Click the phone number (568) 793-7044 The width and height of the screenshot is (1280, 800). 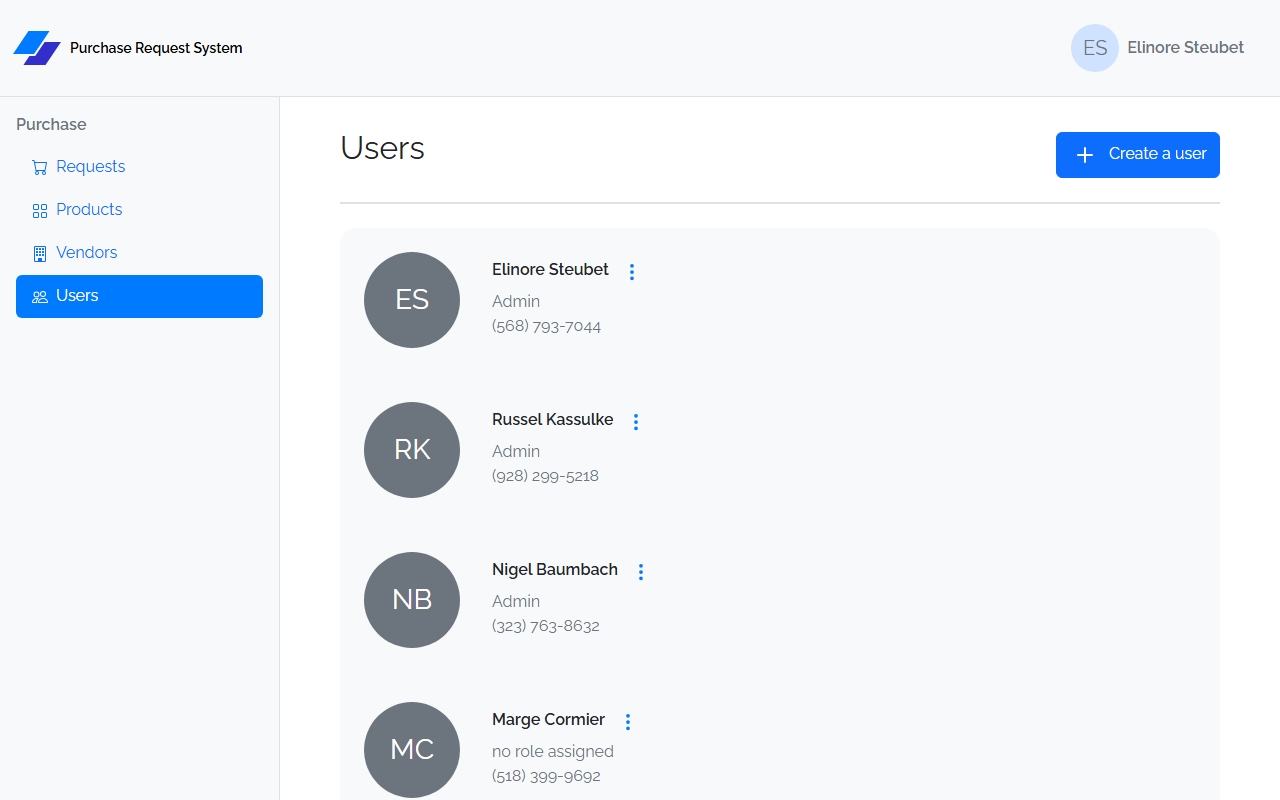(547, 326)
